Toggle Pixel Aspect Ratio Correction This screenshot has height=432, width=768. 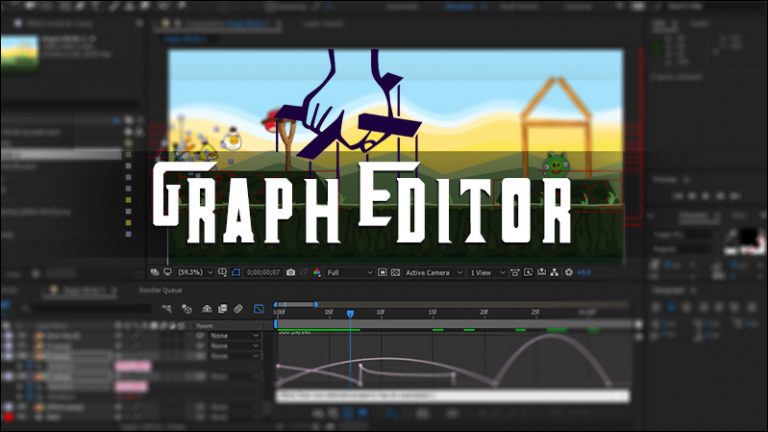click(x=515, y=272)
